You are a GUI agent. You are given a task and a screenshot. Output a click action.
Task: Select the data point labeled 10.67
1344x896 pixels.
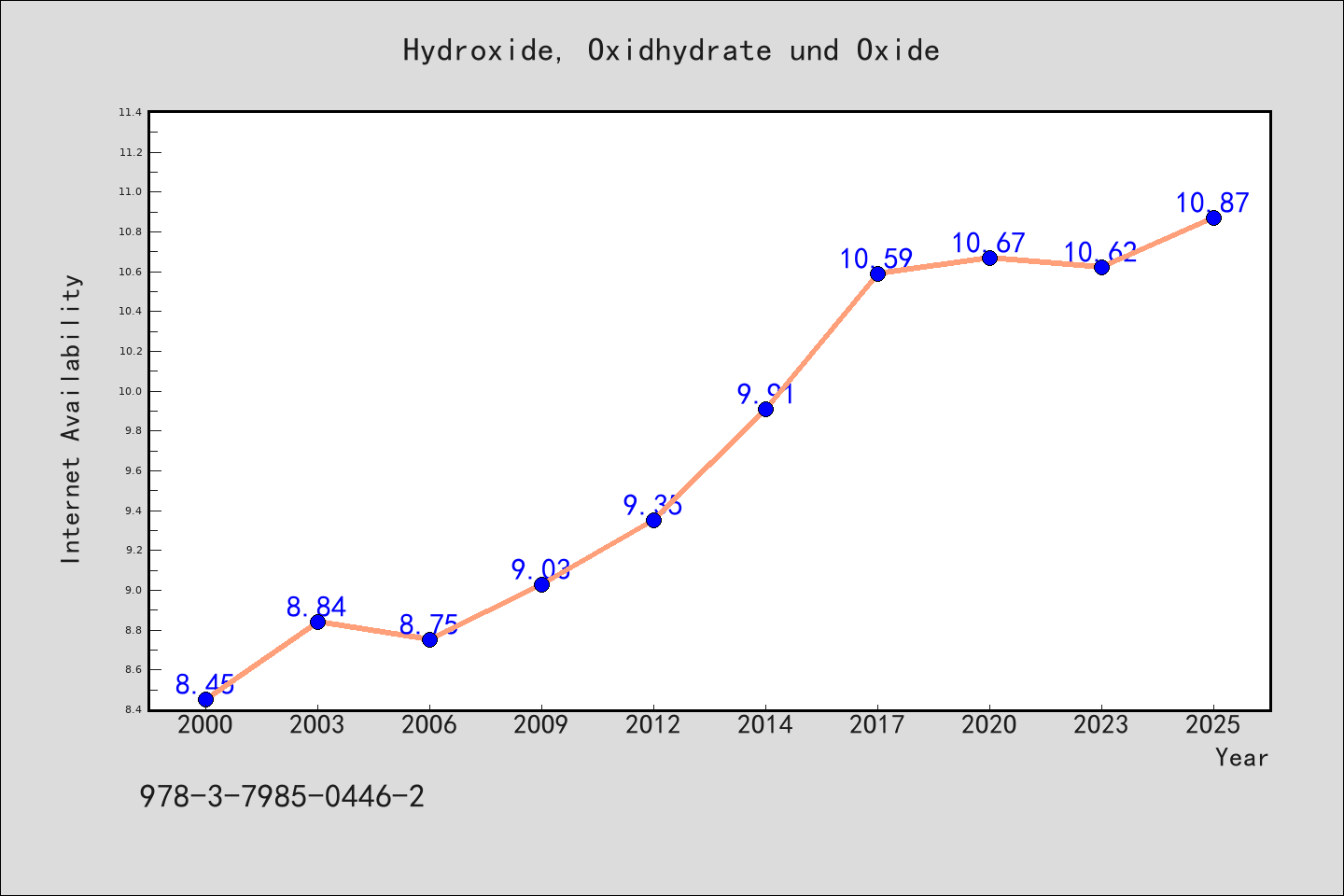(x=989, y=258)
